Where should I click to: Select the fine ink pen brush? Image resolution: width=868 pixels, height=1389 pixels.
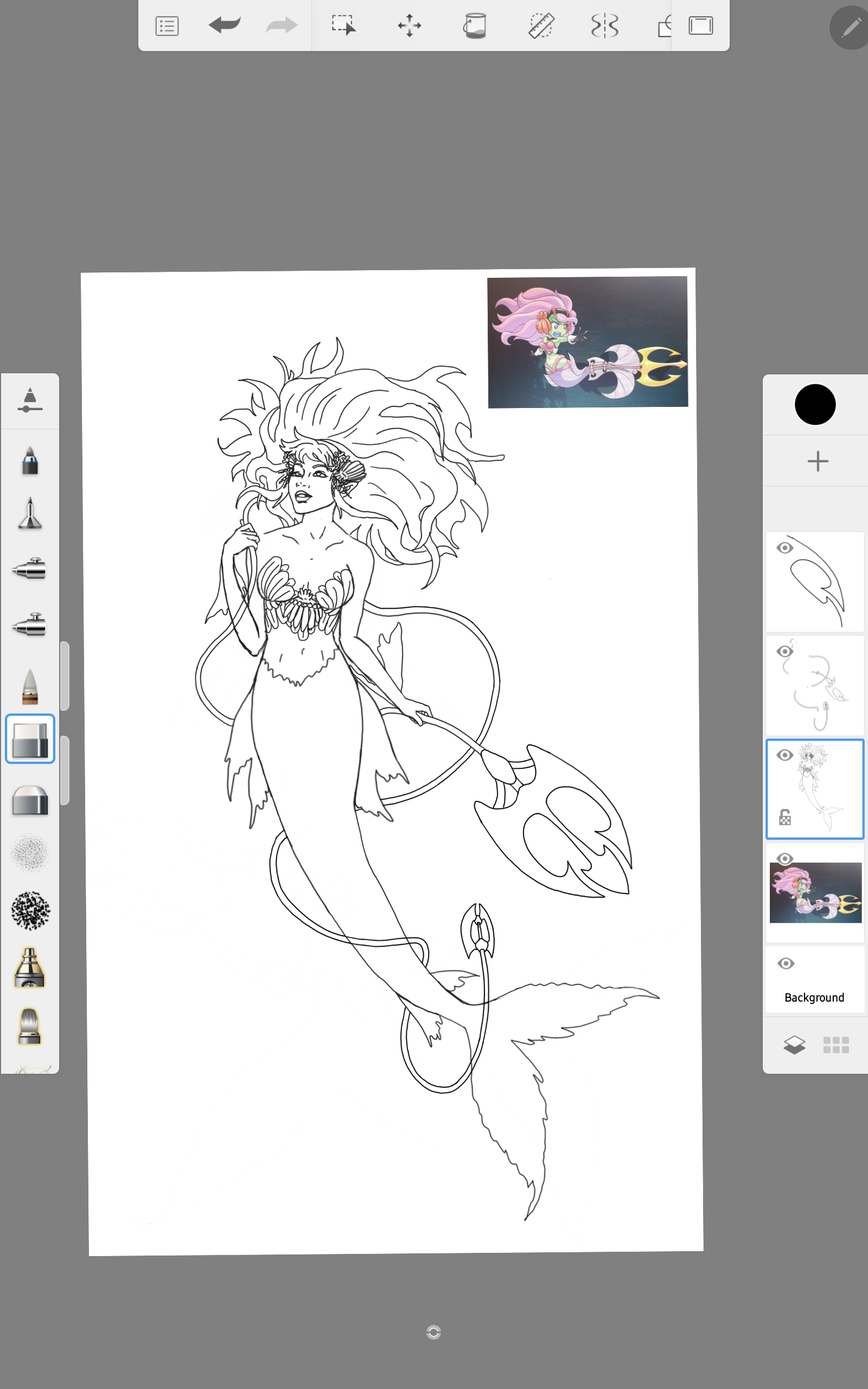[30, 513]
